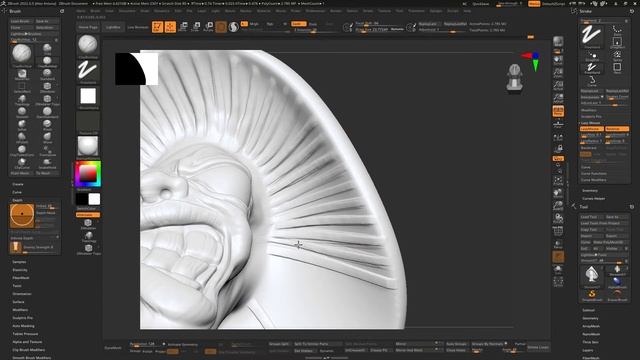Toggle Mrgb paint mode

254,24
